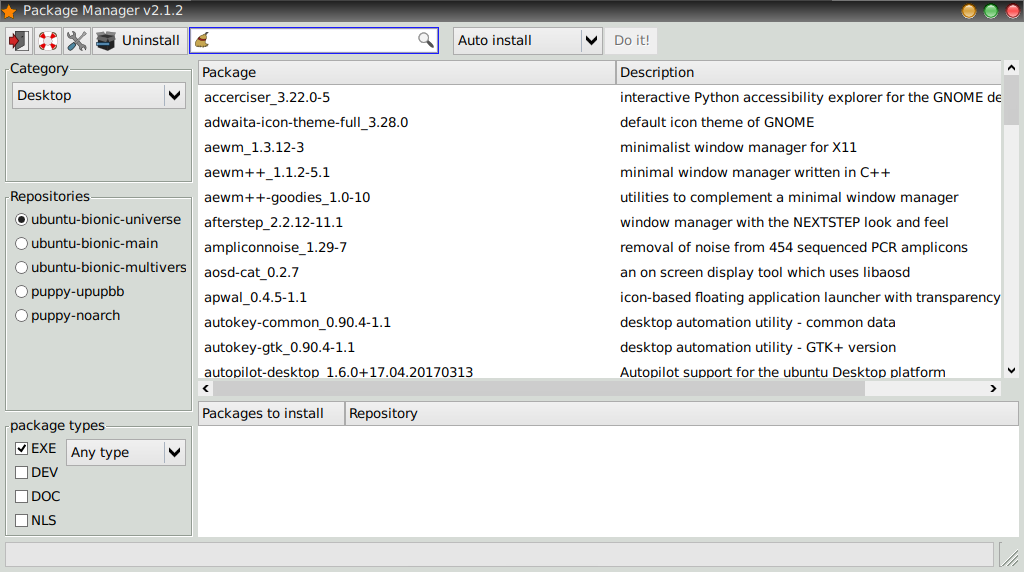This screenshot has width=1024, height=572.
Task: Select package adwaita-icon-theme-full_3.28.0
Action: (x=306, y=122)
